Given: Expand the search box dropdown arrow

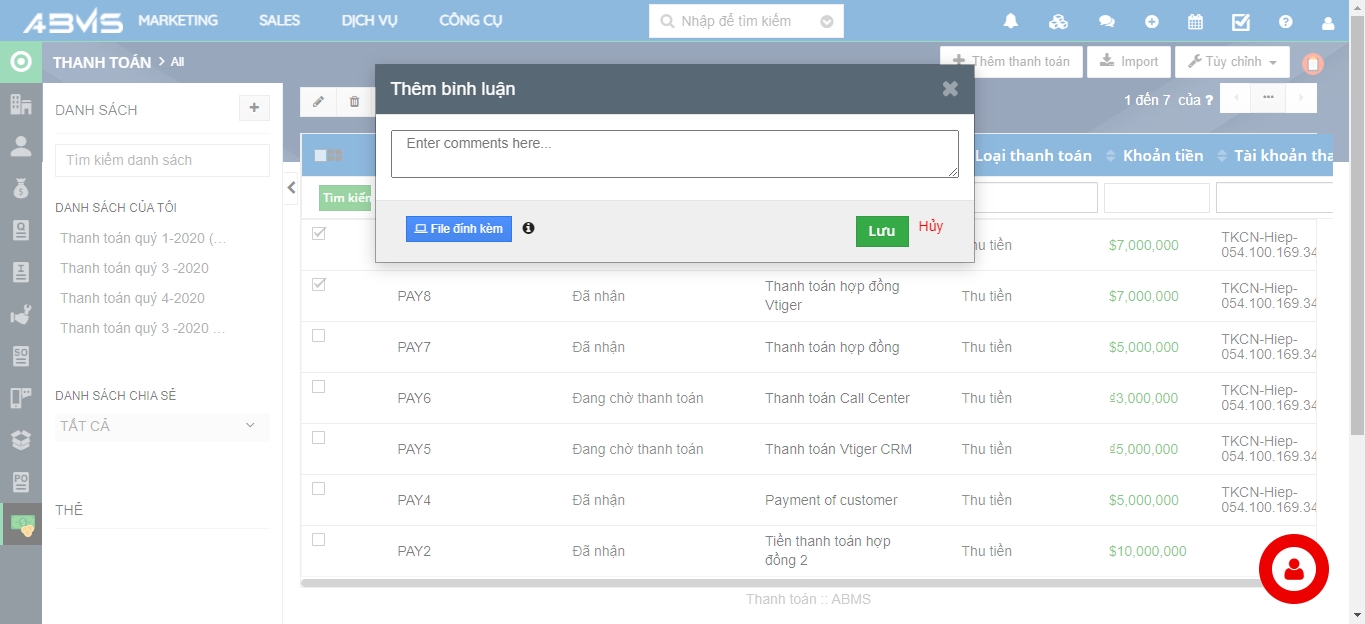Looking at the screenshot, I should tap(826, 21).
